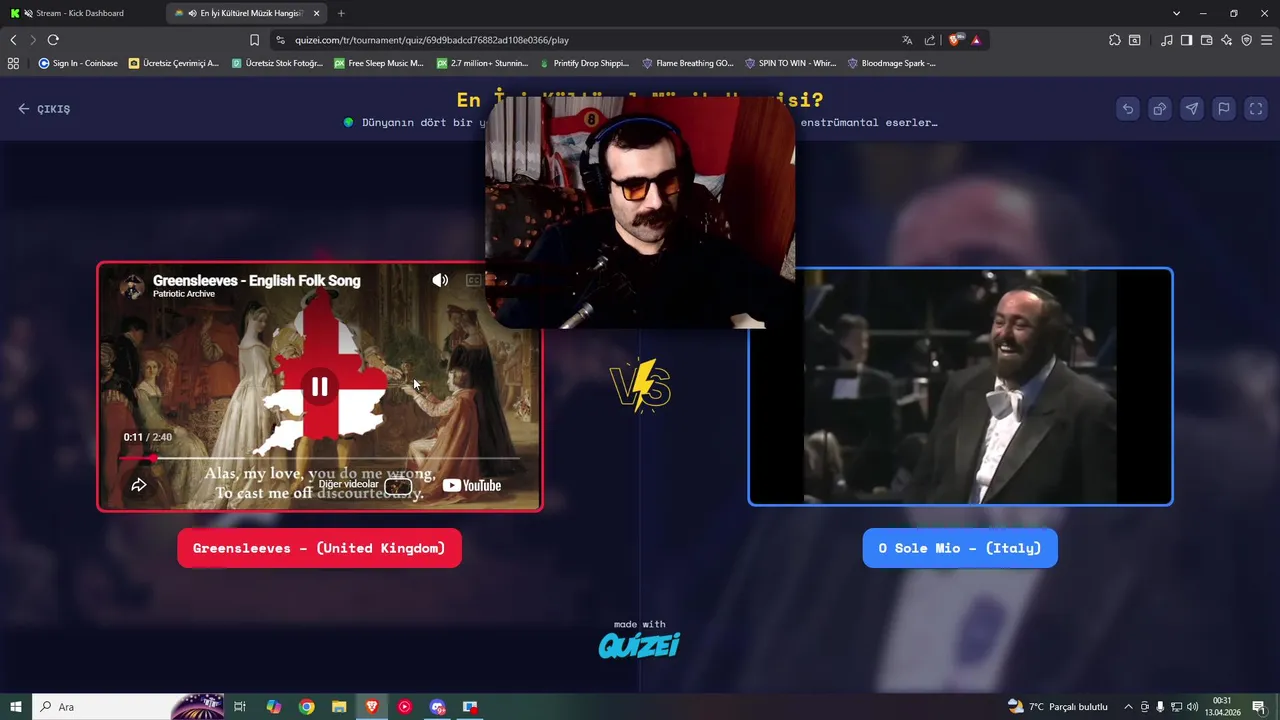Open the page translate icon in address bar
The width and height of the screenshot is (1280, 720).
click(907, 40)
